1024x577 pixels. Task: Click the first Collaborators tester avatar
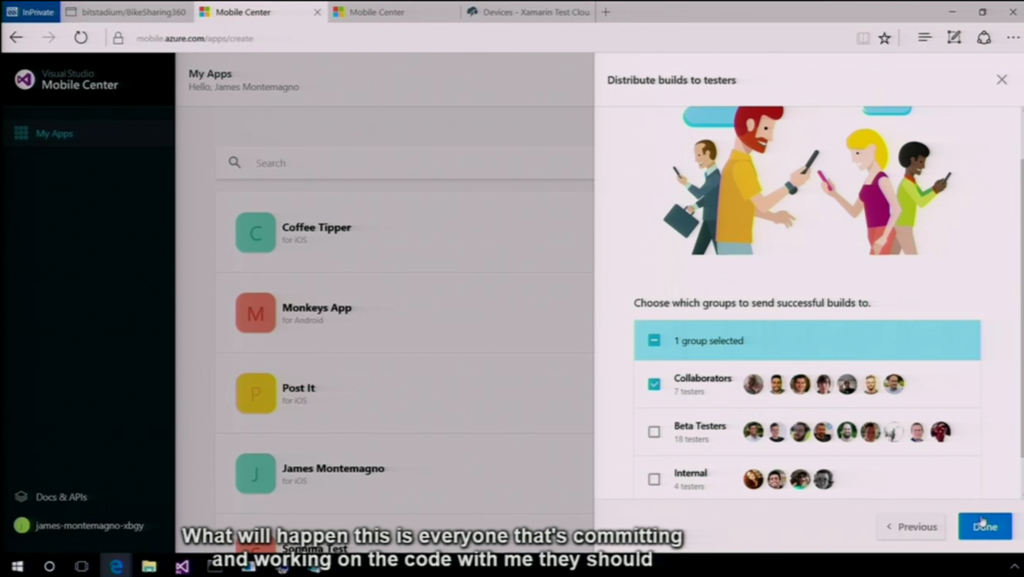(753, 384)
